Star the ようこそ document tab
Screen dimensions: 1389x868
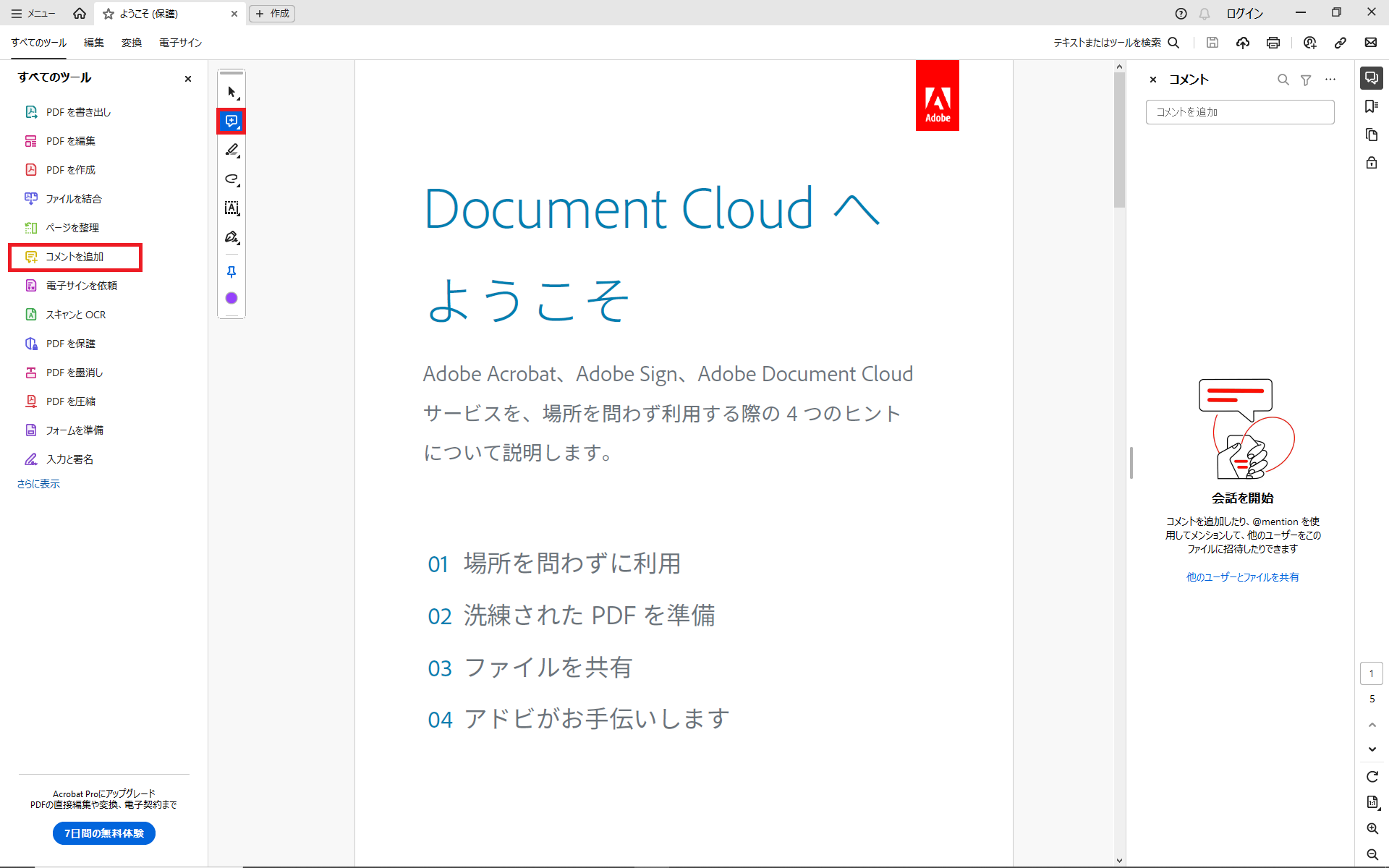[x=109, y=14]
